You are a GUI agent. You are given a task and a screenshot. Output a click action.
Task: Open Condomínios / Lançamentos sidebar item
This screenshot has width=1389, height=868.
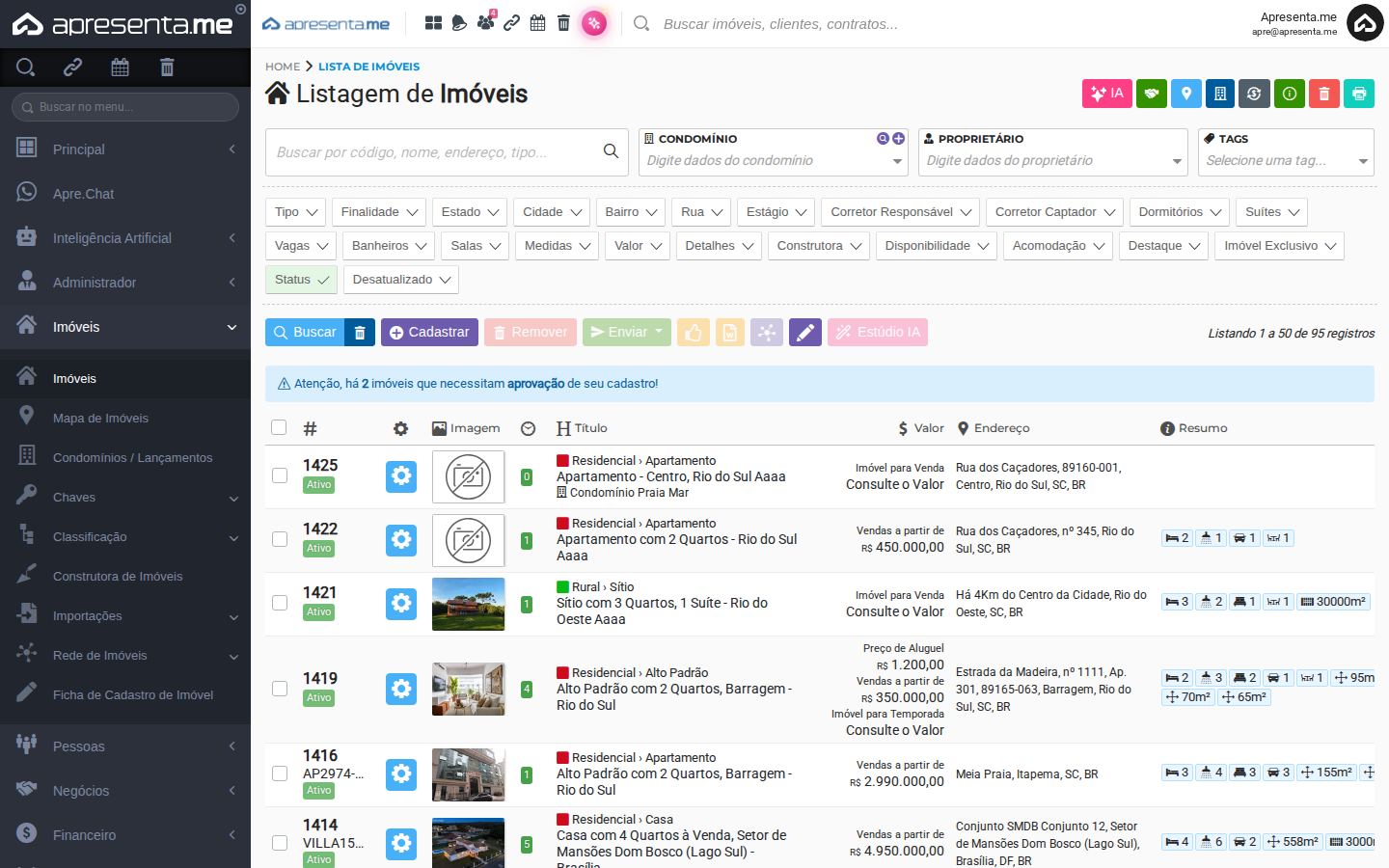click(125, 457)
